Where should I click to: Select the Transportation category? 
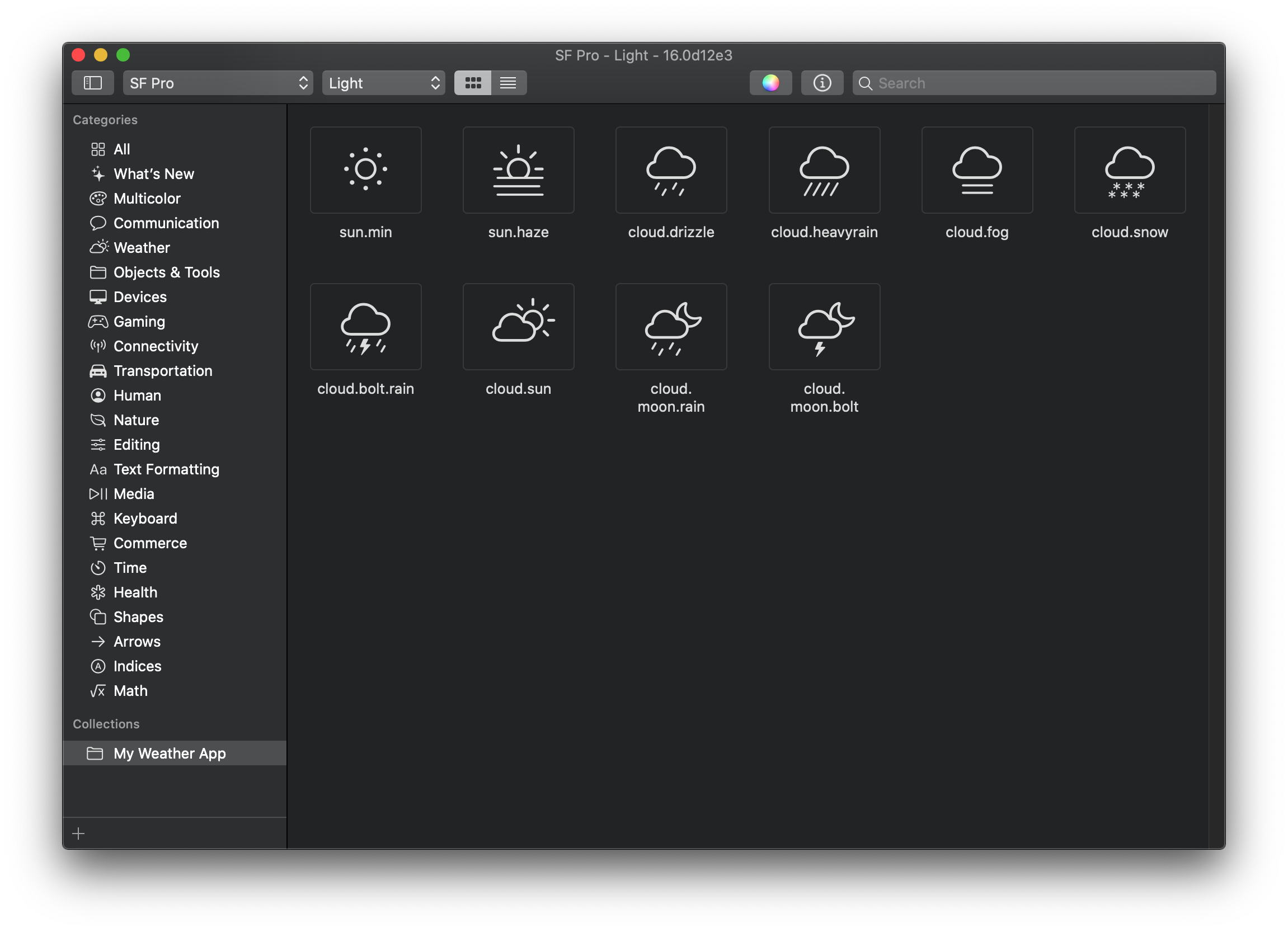162,371
